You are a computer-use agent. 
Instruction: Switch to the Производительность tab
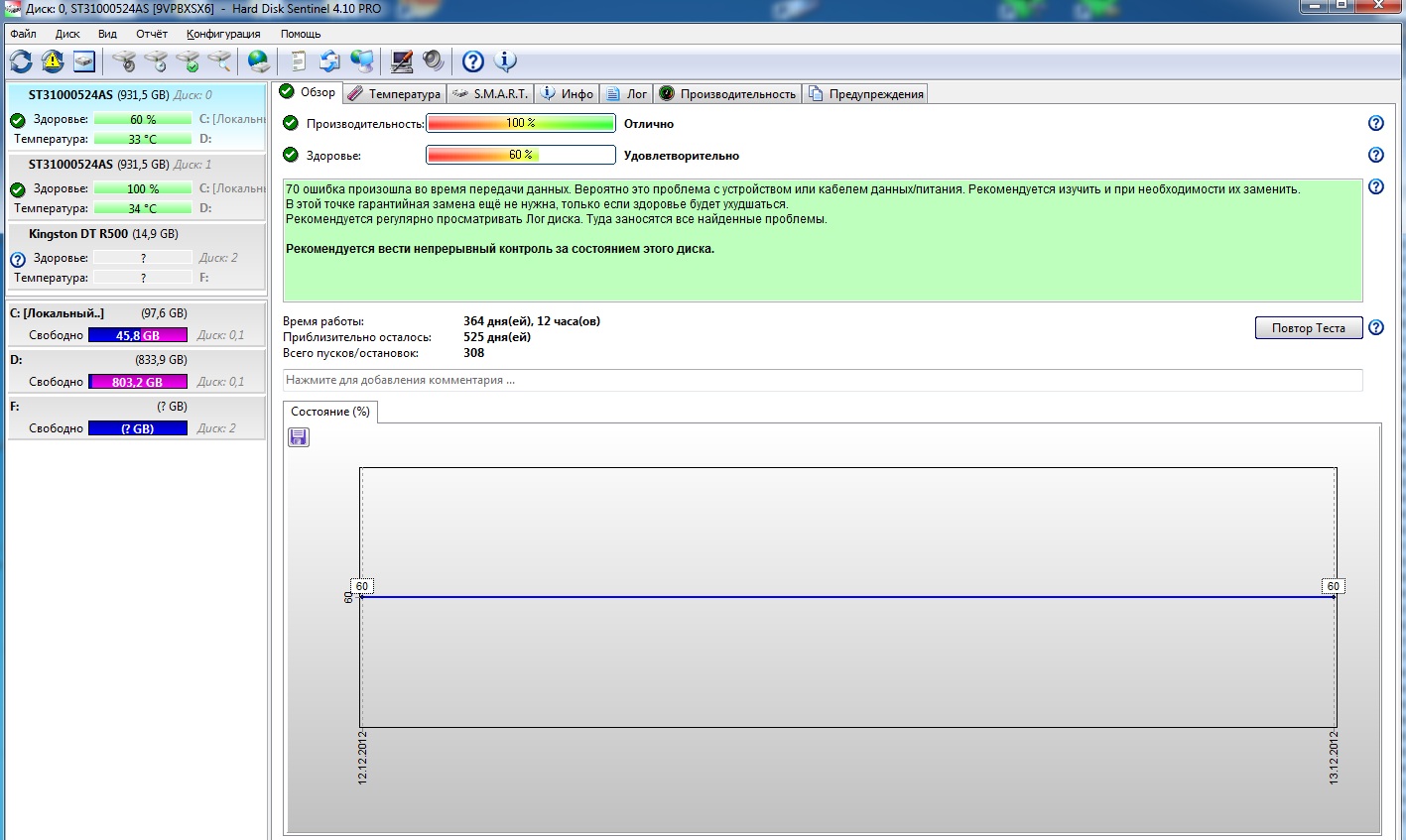(727, 94)
